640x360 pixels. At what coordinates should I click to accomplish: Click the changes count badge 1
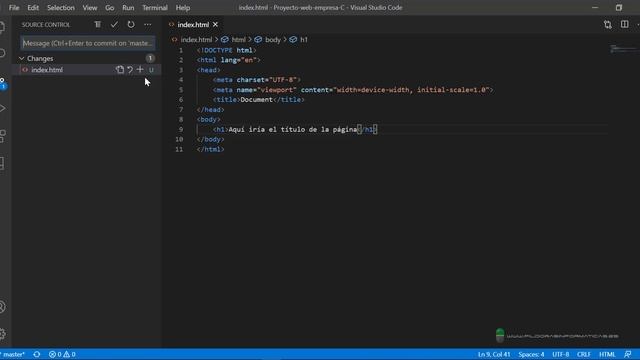tap(150, 58)
